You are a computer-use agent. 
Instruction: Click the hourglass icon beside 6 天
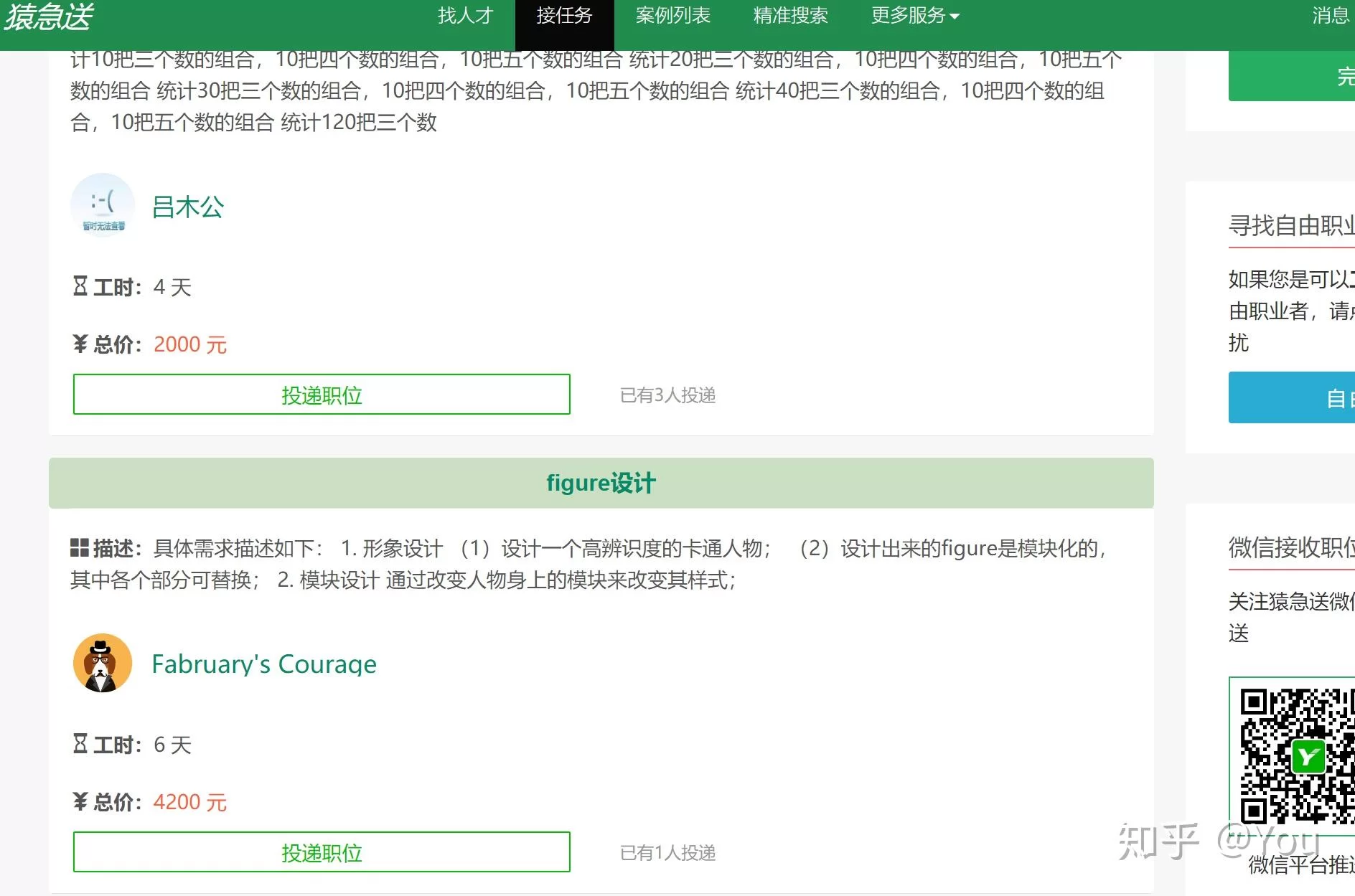(x=80, y=744)
